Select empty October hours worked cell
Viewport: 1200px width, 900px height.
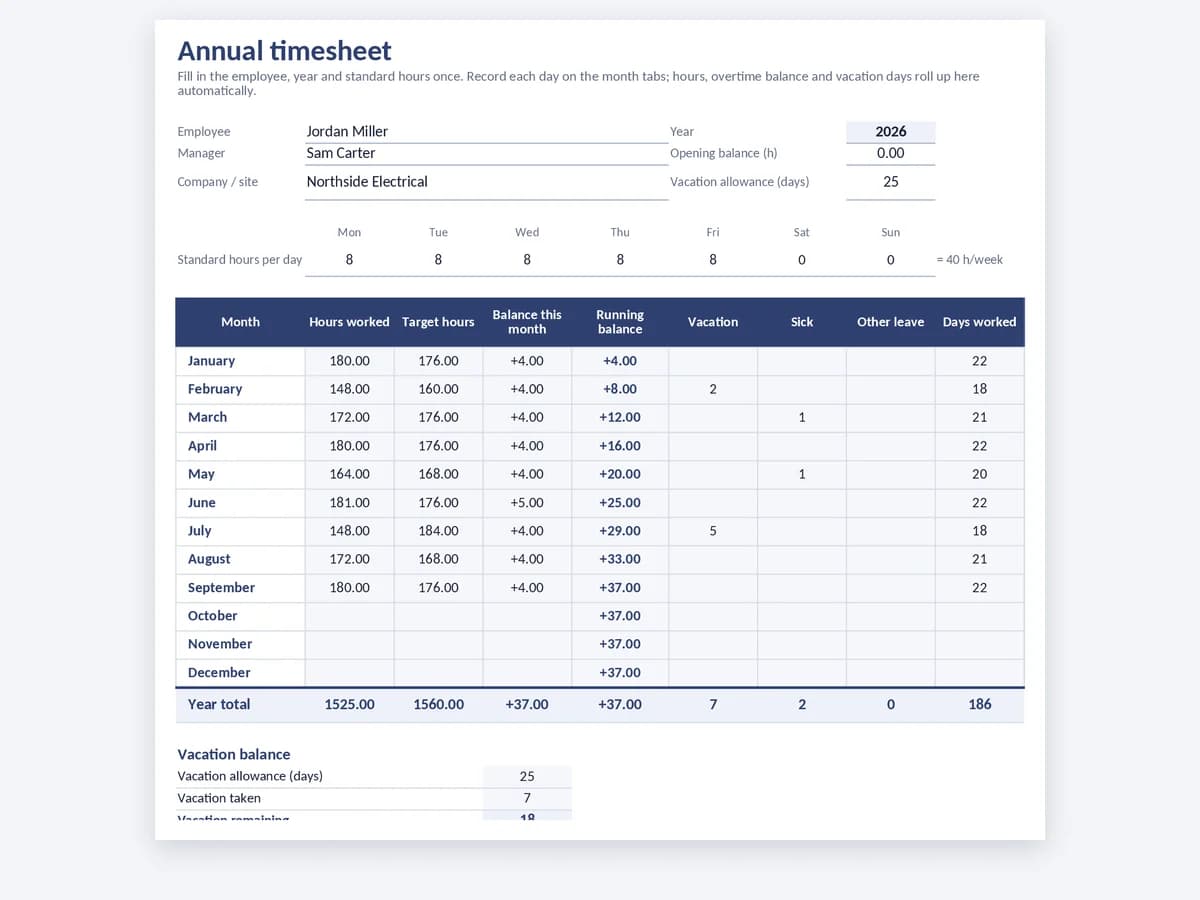point(349,616)
